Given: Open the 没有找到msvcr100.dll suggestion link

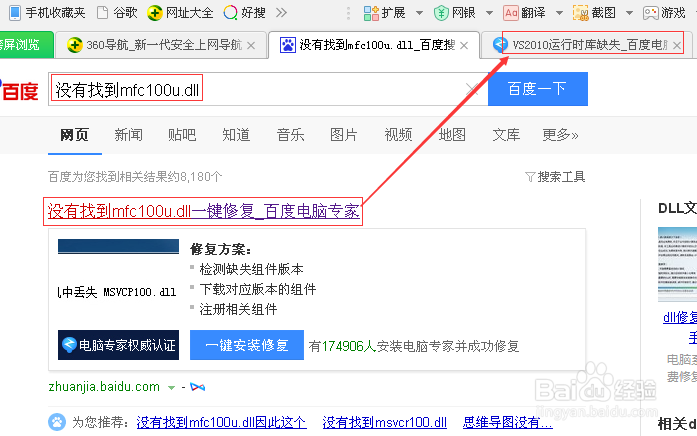Looking at the screenshot, I should pos(385,422).
